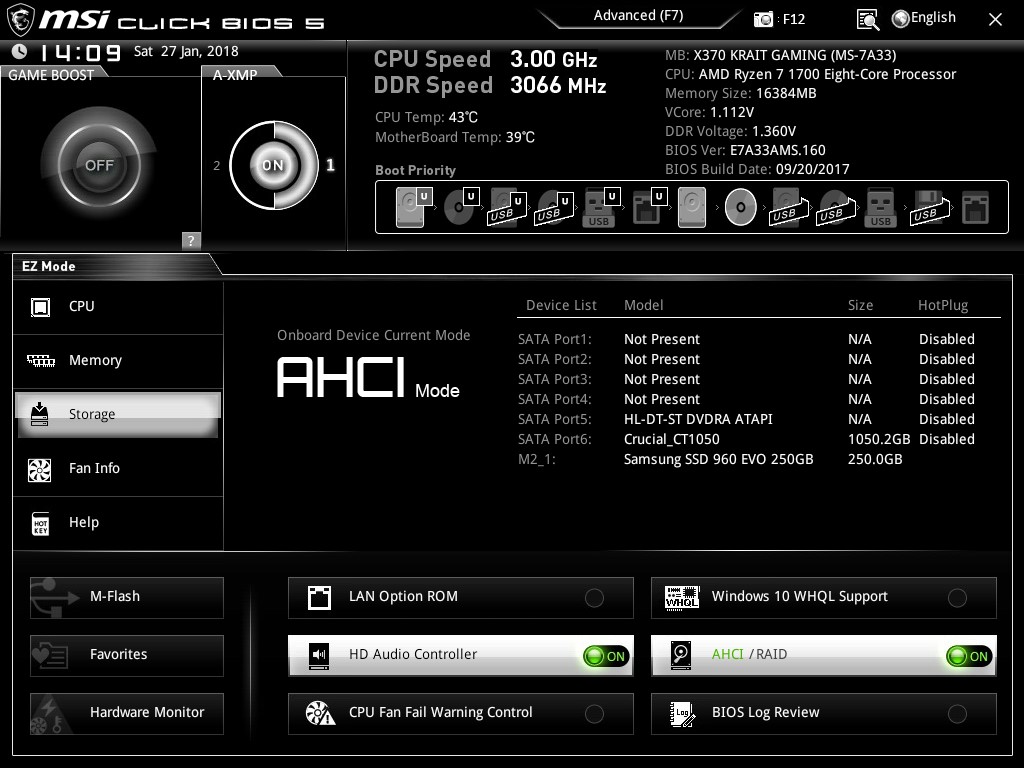Click the Storage drive icon in sidebar

click(x=39, y=414)
